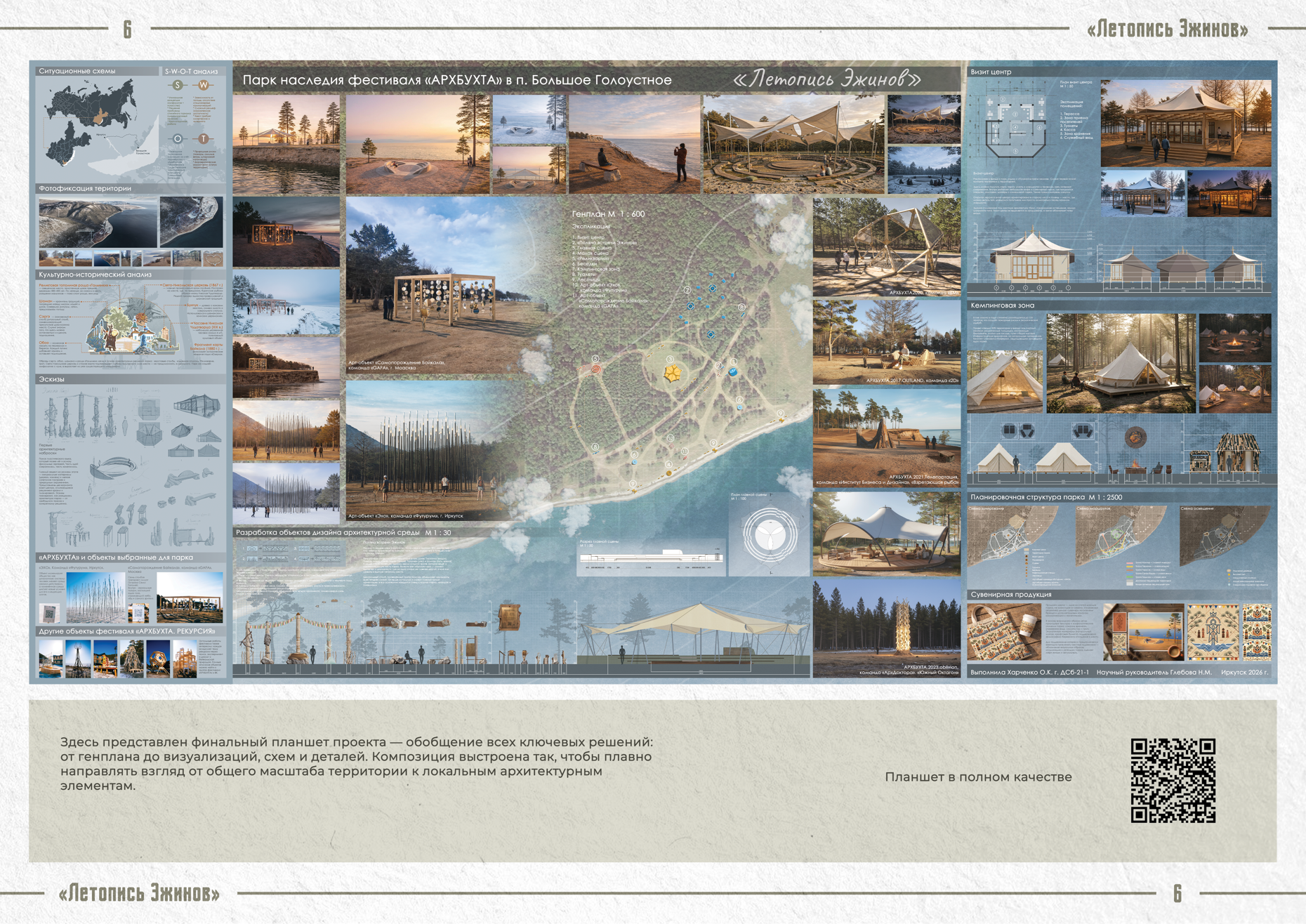Click the «Генплан М 1 : 600» heading
Screen dimensions: 1306x924
click(x=608, y=213)
